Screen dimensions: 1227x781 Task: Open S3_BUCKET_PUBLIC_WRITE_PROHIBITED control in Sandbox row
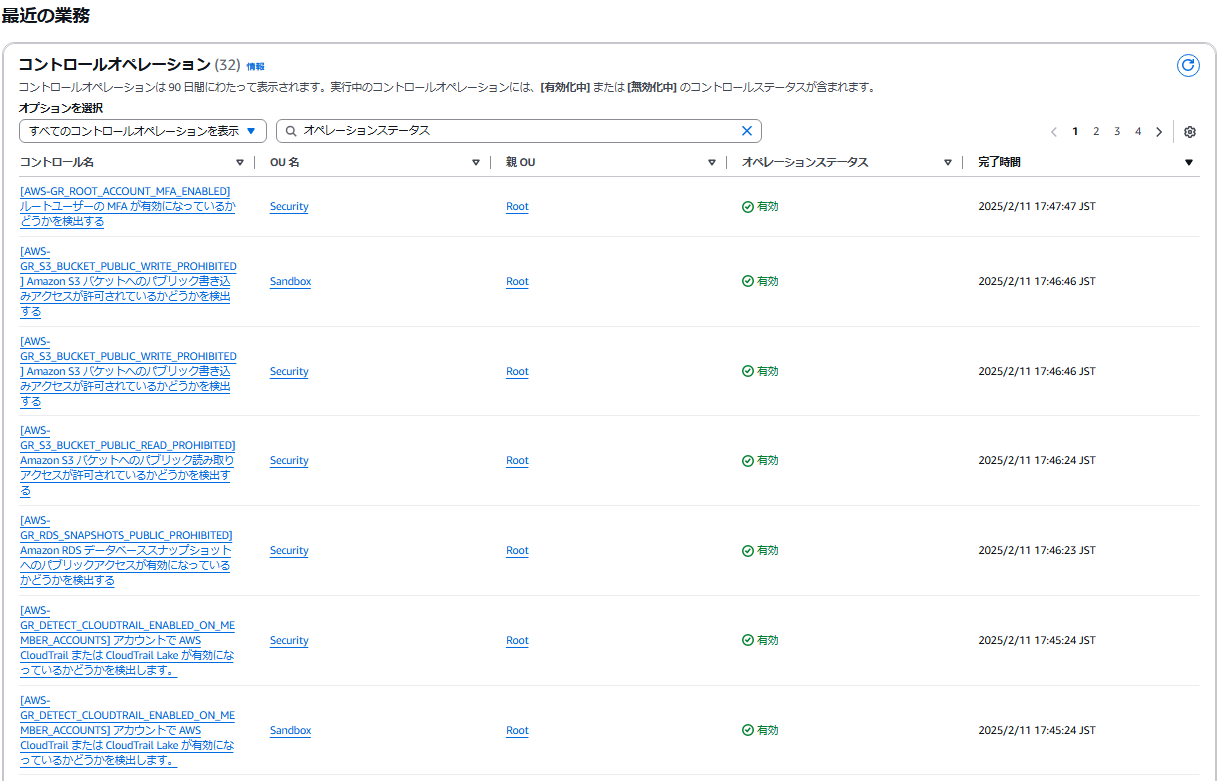pyautogui.click(x=128, y=282)
